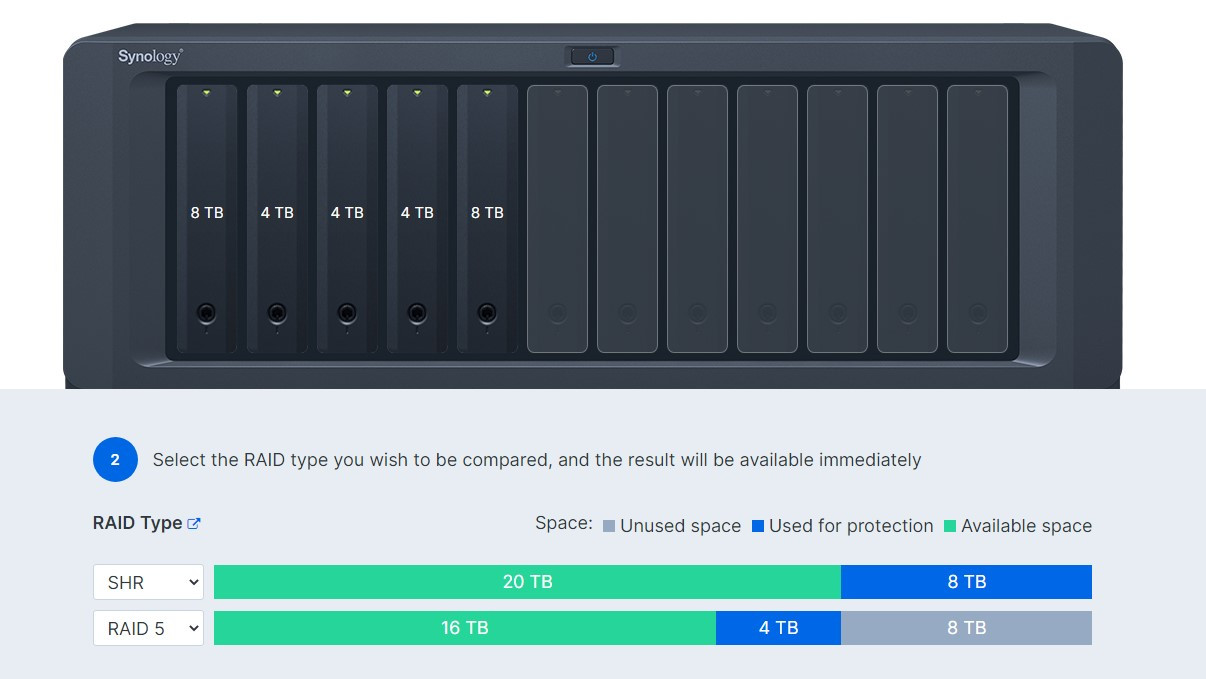Open the SHR RAID type dropdown
The image size is (1206, 679).
pos(148,582)
